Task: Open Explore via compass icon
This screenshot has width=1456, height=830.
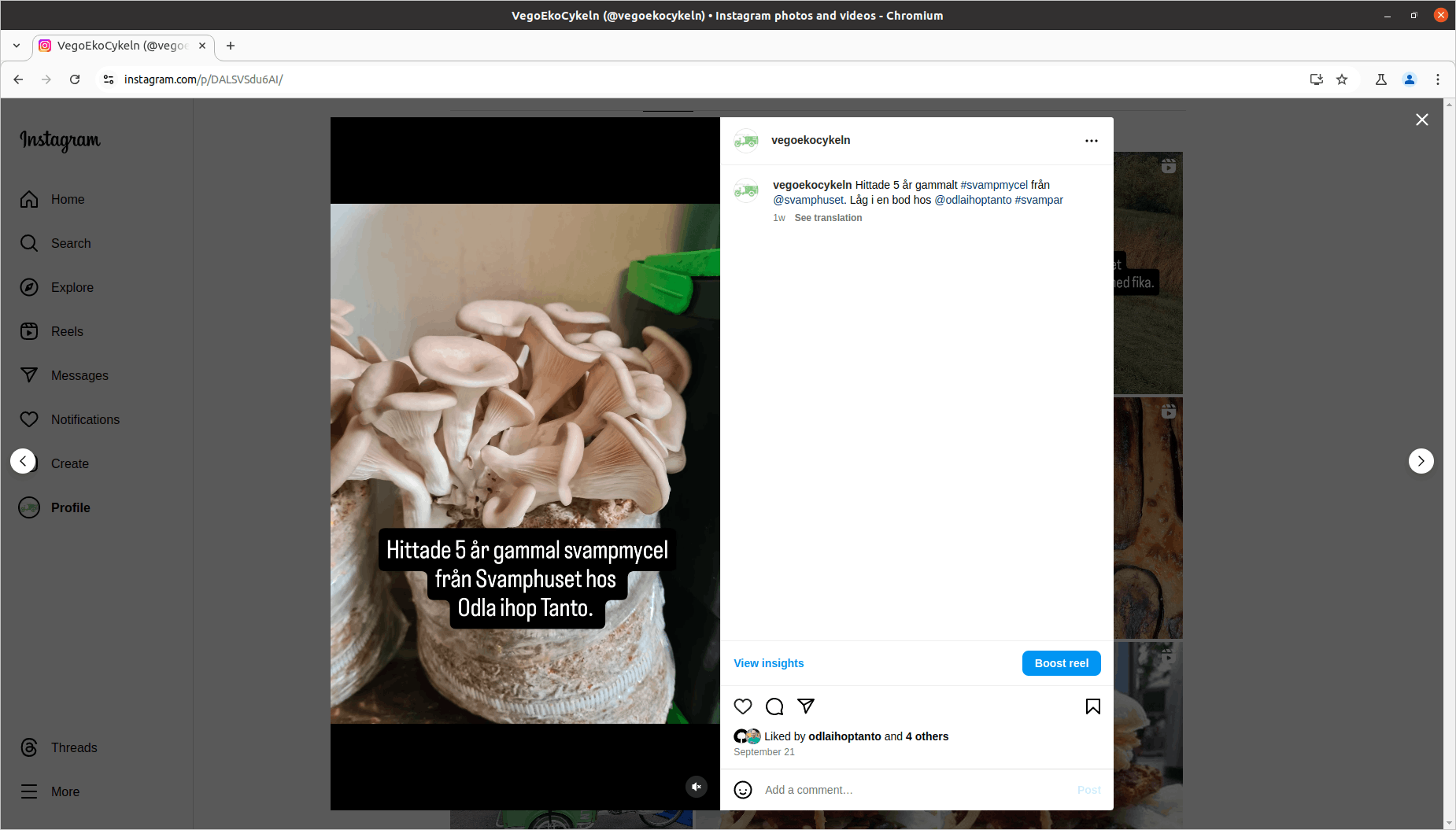Action: click(x=57, y=288)
